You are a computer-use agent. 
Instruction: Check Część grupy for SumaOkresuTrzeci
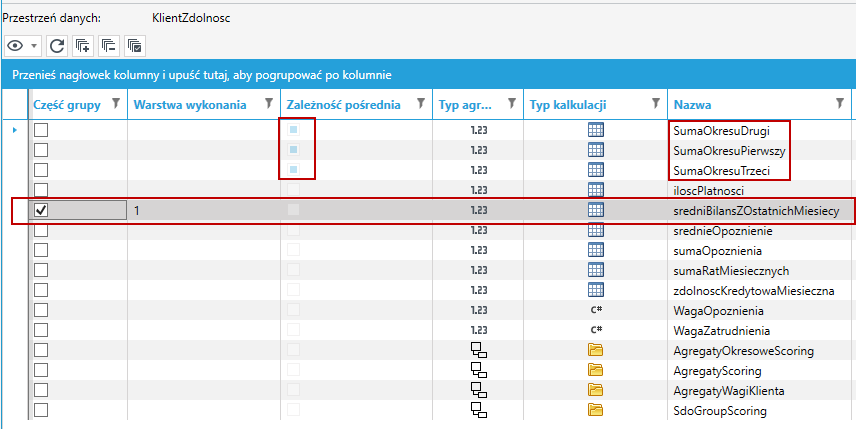41,170
